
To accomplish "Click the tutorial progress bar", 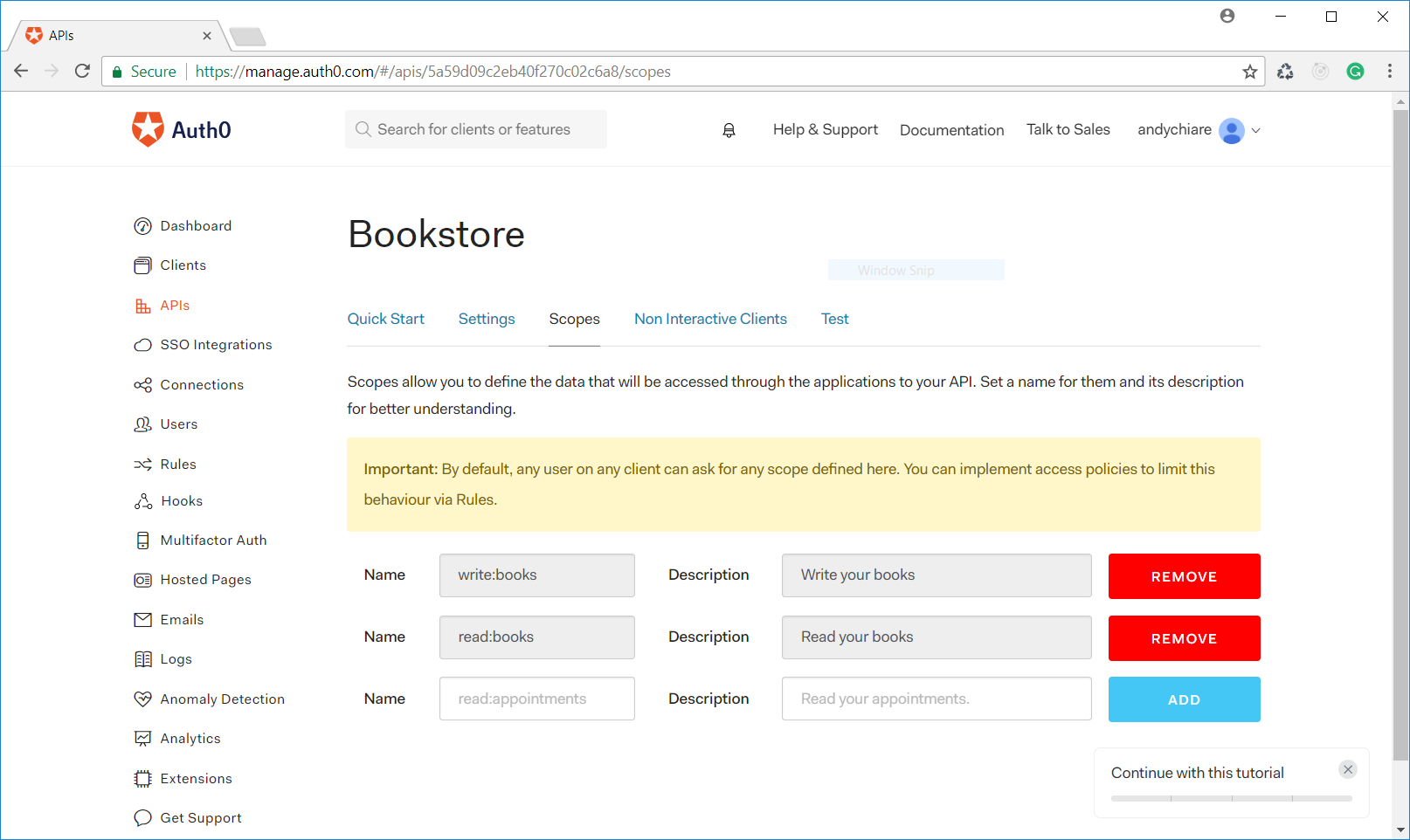I will pyautogui.click(x=1231, y=798).
